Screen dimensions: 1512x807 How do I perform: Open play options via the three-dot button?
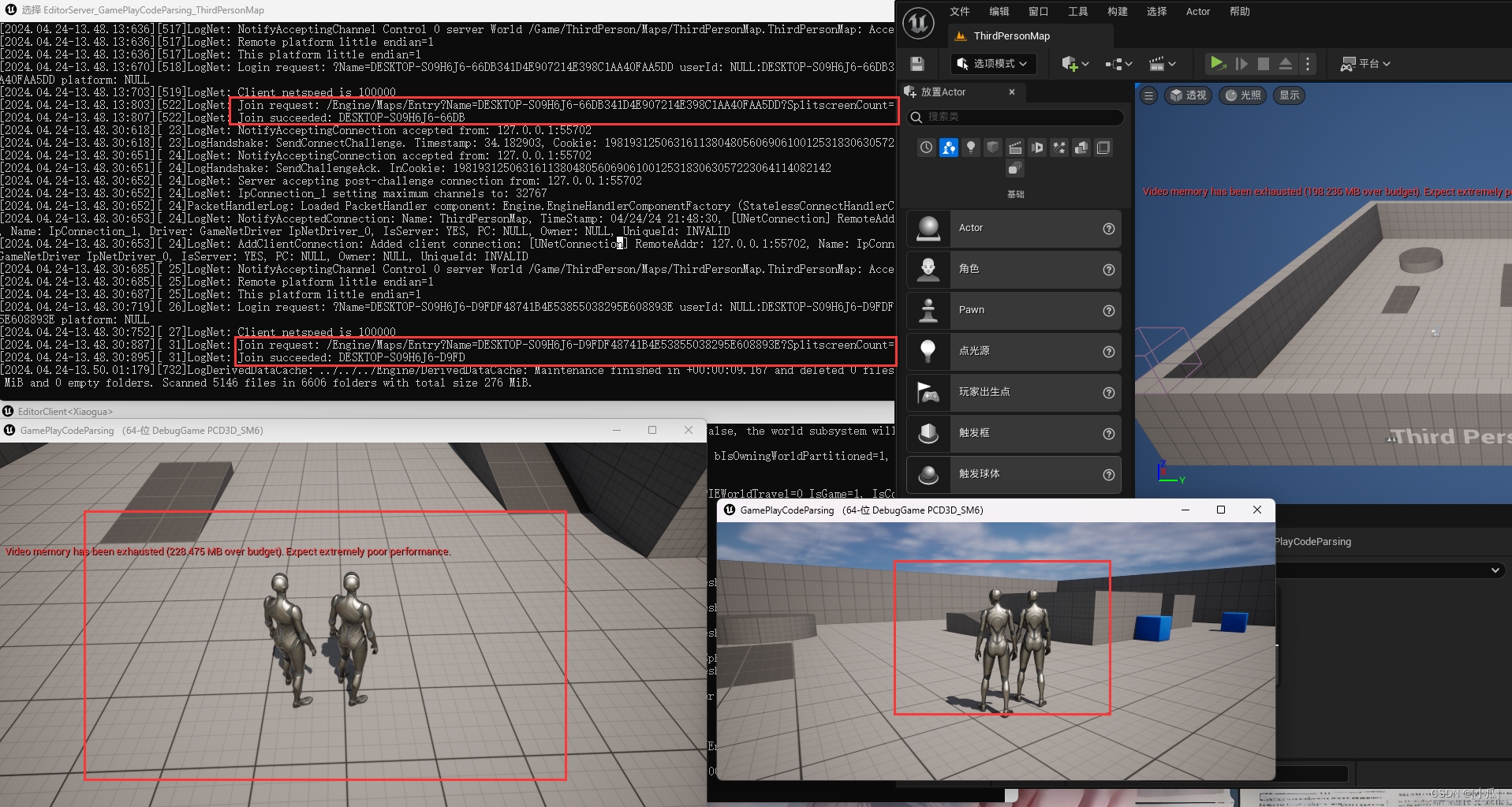coord(1308,64)
